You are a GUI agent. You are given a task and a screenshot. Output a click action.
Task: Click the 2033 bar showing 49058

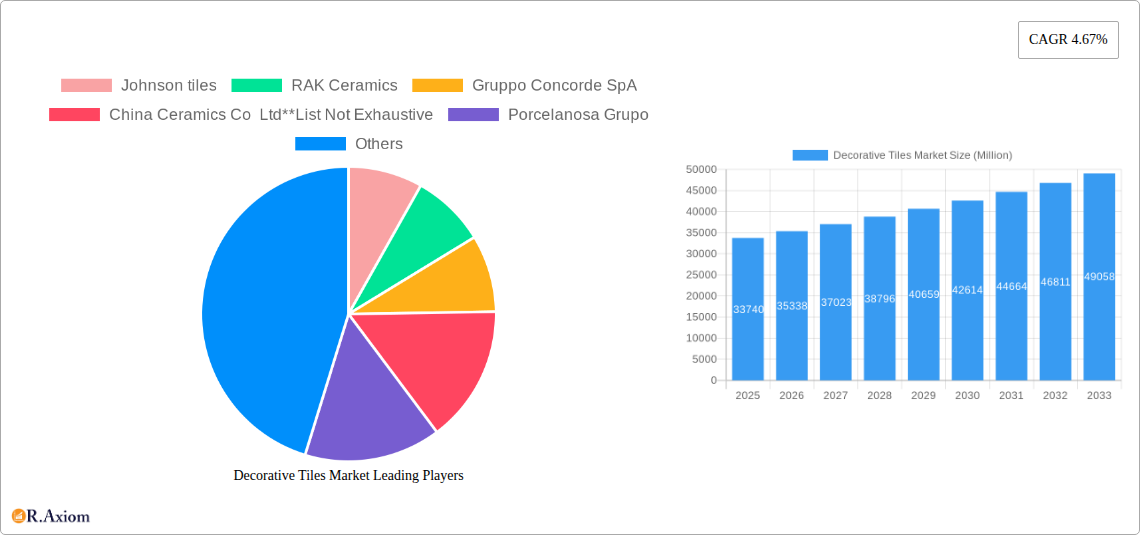click(x=1099, y=277)
